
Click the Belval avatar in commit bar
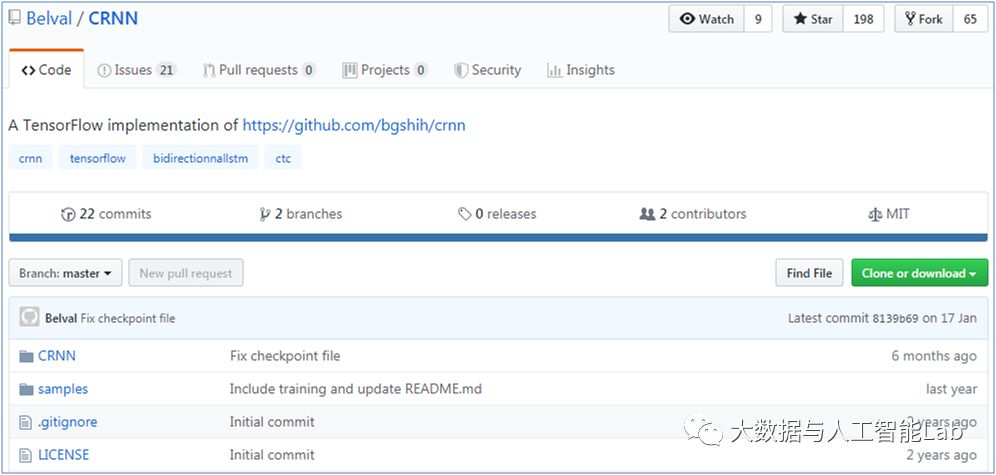29,317
